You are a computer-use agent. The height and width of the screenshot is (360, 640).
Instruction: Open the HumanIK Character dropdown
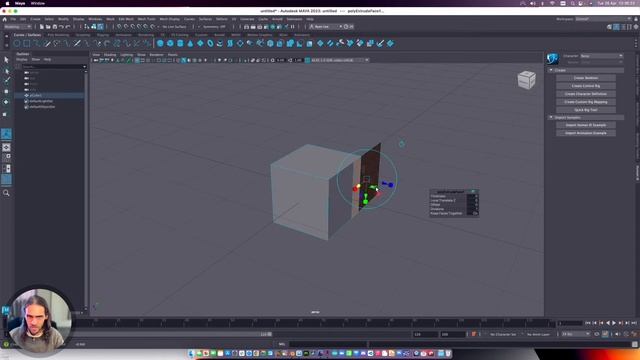coord(602,56)
